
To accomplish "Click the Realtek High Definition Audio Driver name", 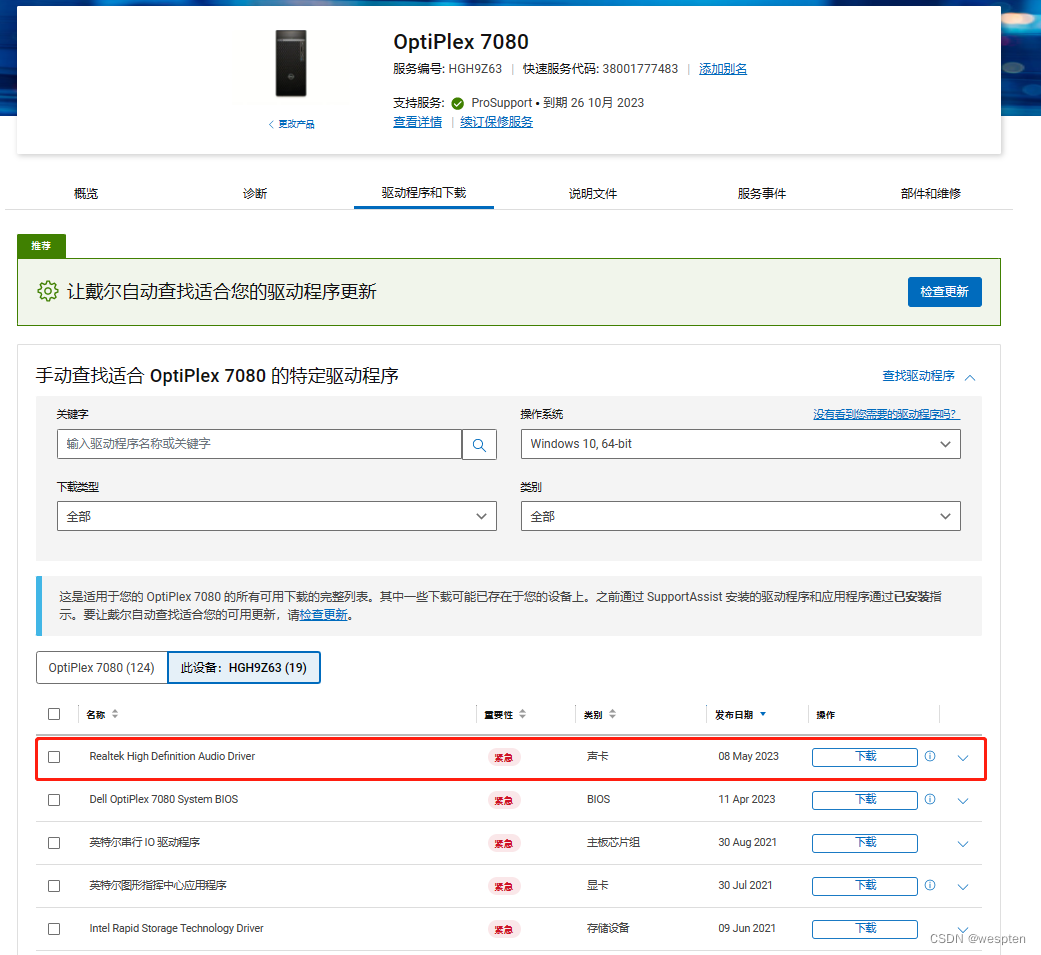I will (172, 756).
